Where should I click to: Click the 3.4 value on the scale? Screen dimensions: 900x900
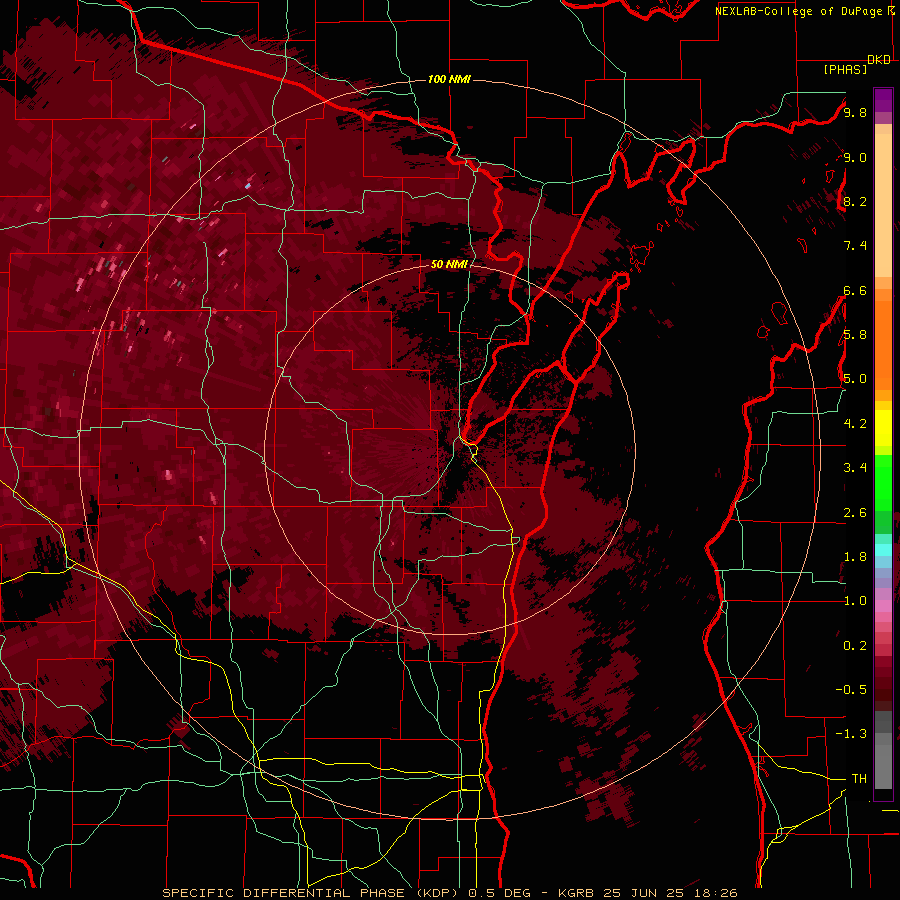tap(855, 468)
